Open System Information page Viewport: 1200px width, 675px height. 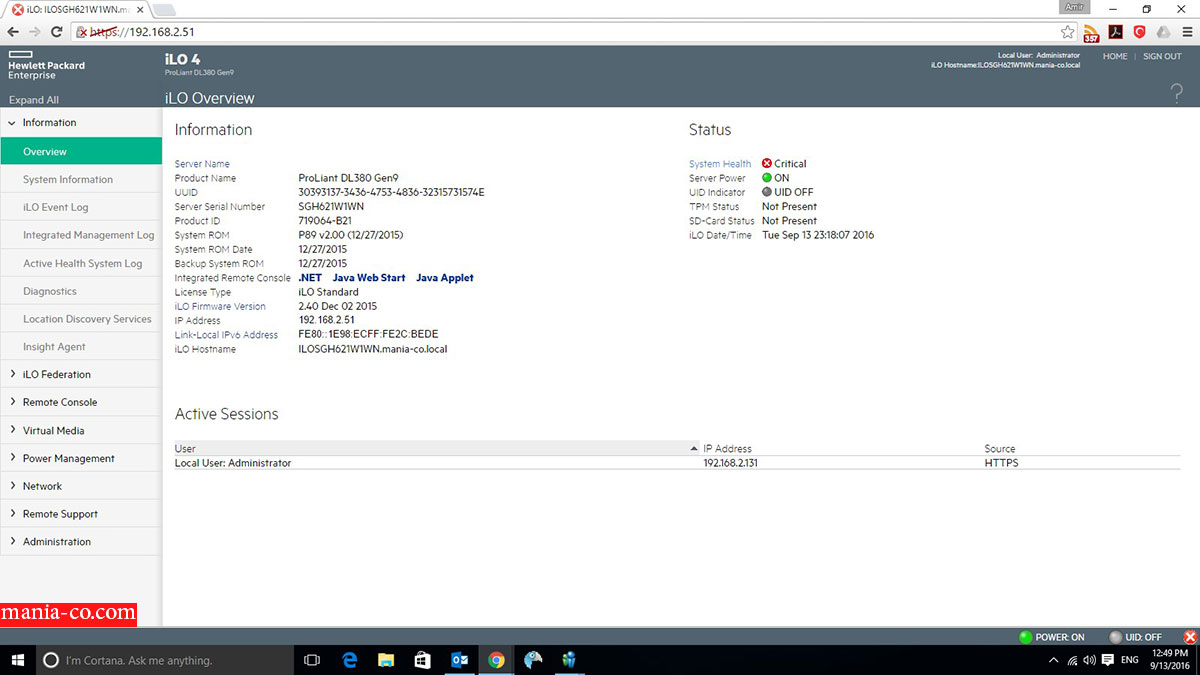[x=80, y=179]
